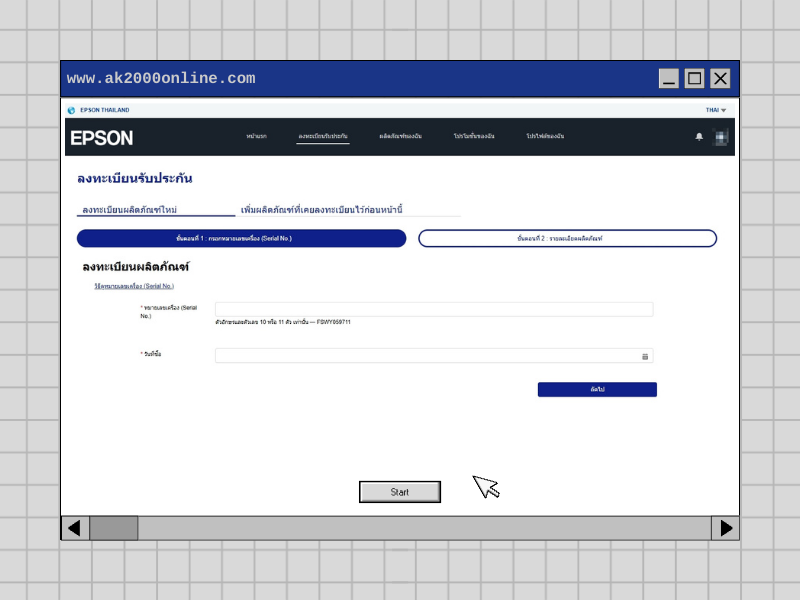Click the left scroll arrow button

click(75, 528)
